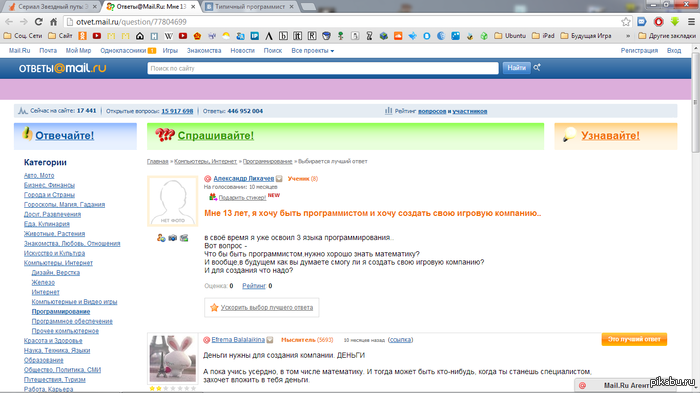Open Новости in the top navigation
The width and height of the screenshot is (700, 393).
[x=242, y=51]
